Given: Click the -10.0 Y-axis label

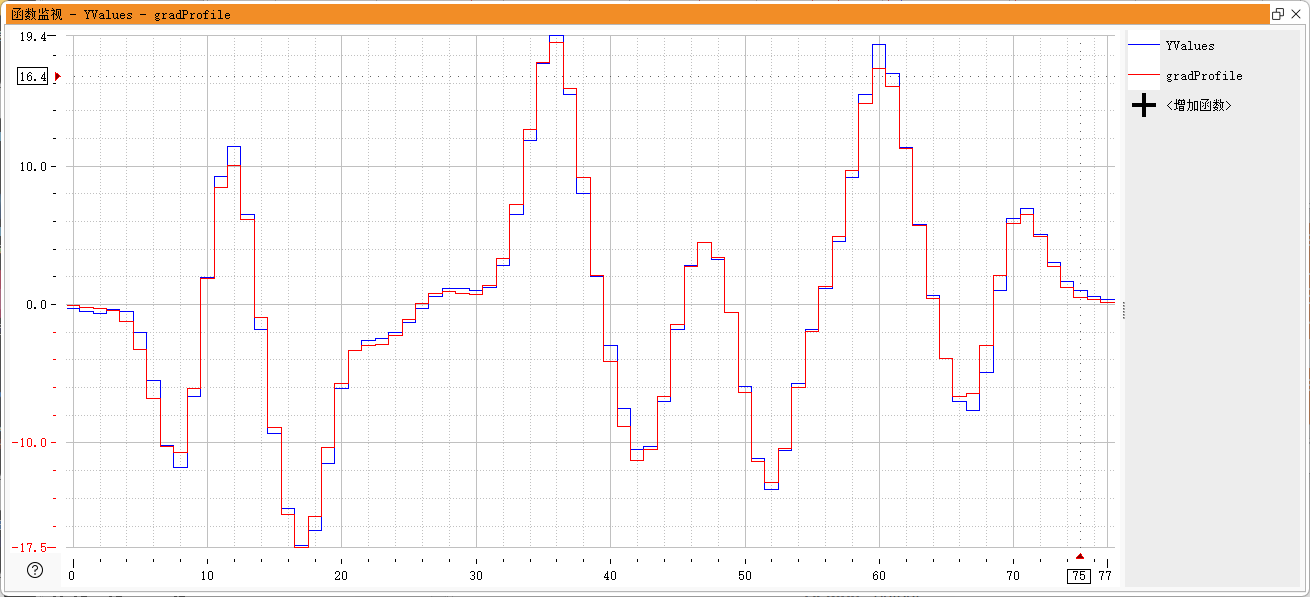Looking at the screenshot, I should (x=28, y=442).
